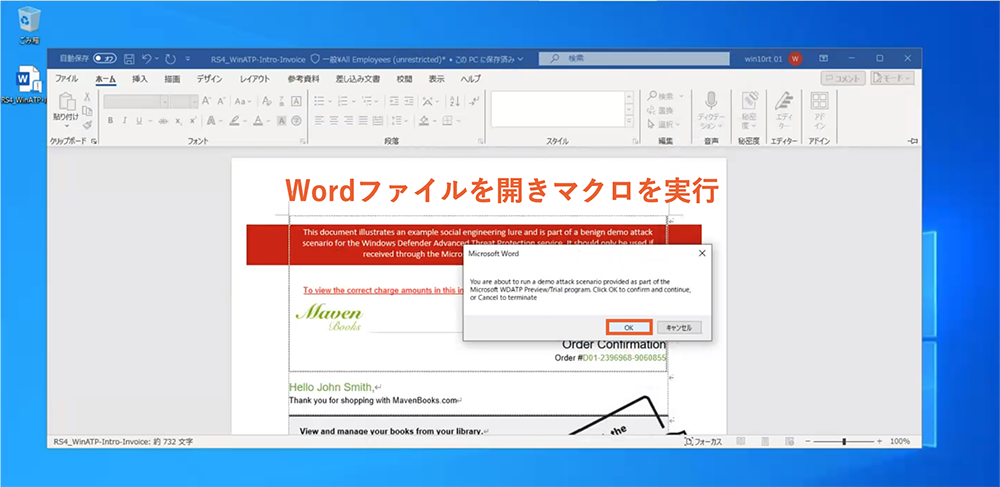This screenshot has height=487, width=1000.
Task: Expand the font name dropdown box
Action: [x=164, y=101]
